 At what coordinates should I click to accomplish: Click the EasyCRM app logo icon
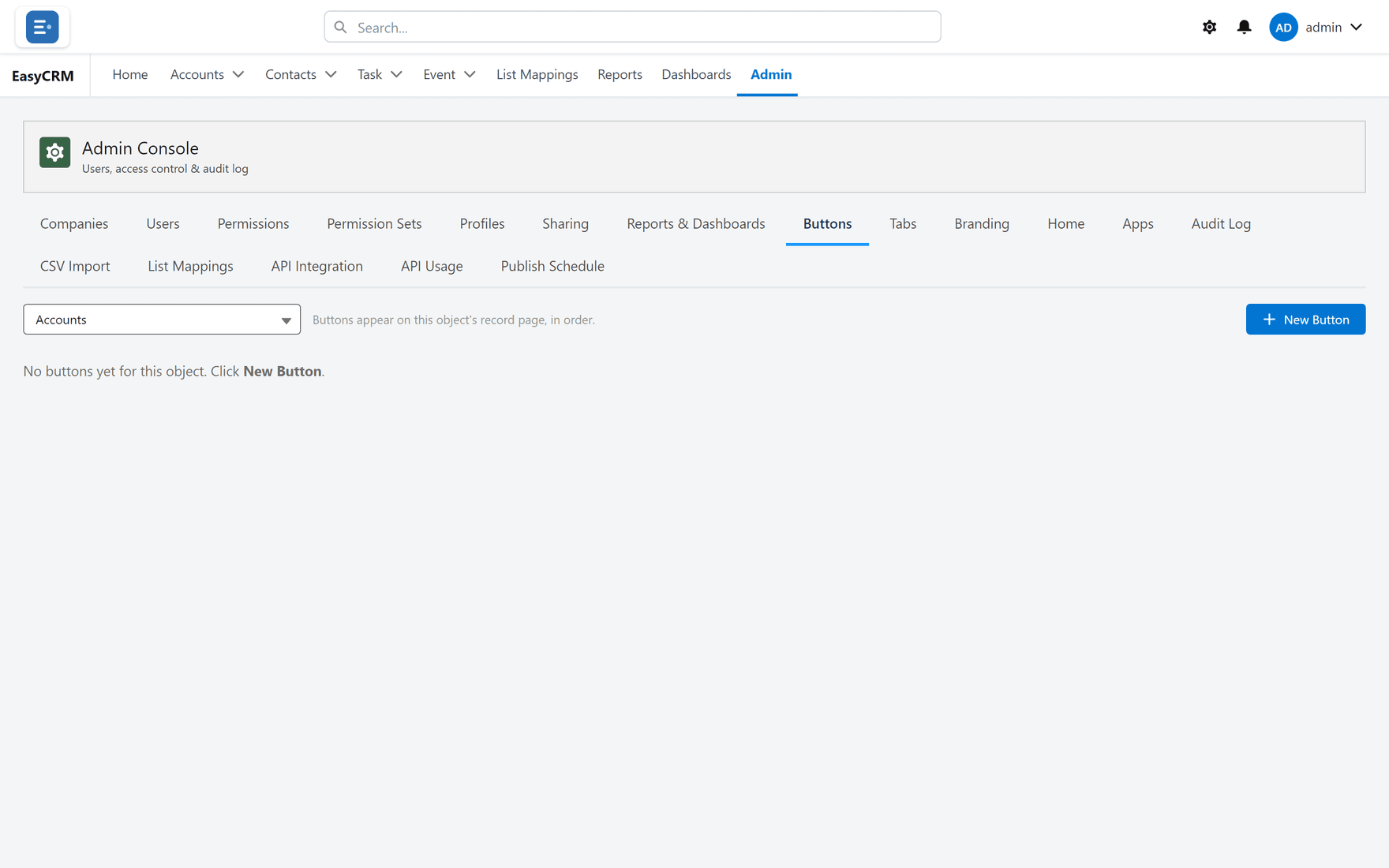tap(42, 27)
